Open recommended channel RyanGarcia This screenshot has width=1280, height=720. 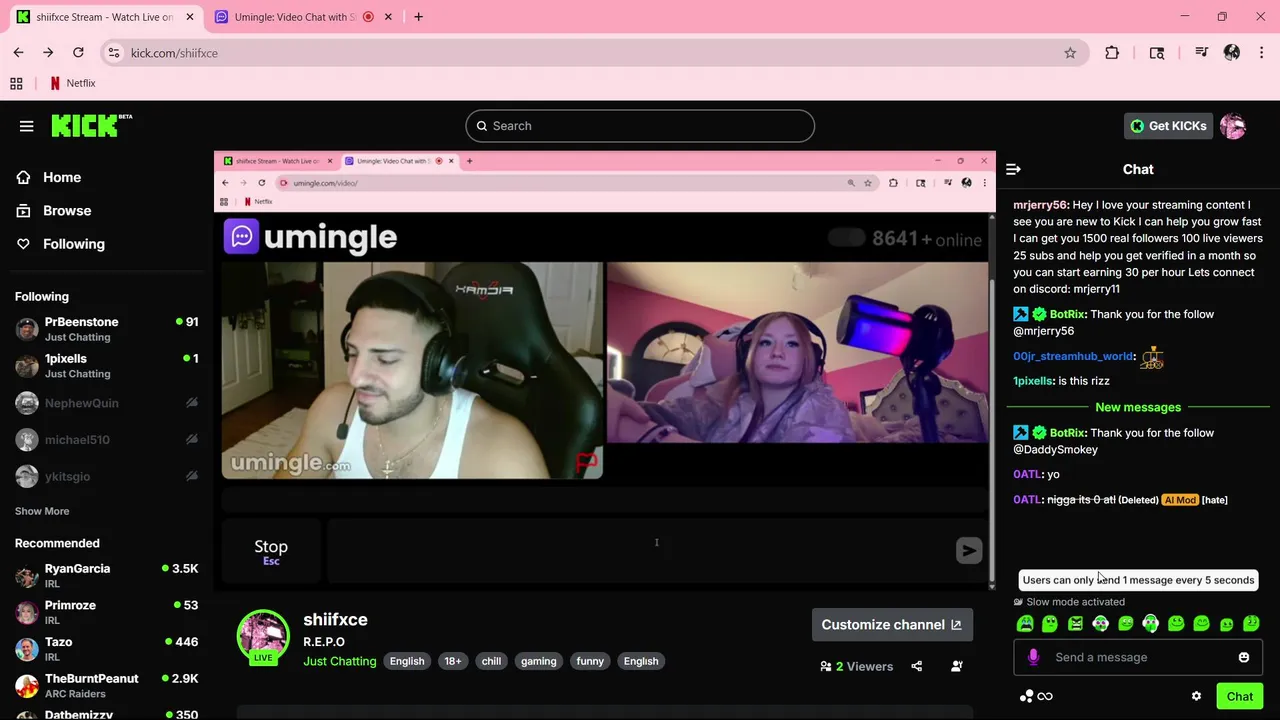[106, 575]
